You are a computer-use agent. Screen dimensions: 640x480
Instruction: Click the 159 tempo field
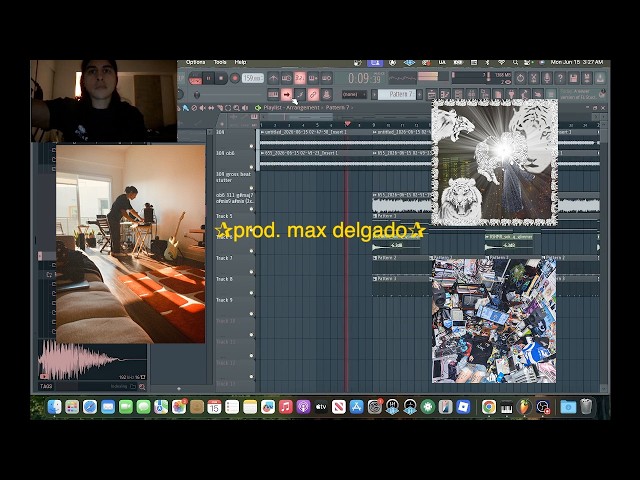(253, 78)
